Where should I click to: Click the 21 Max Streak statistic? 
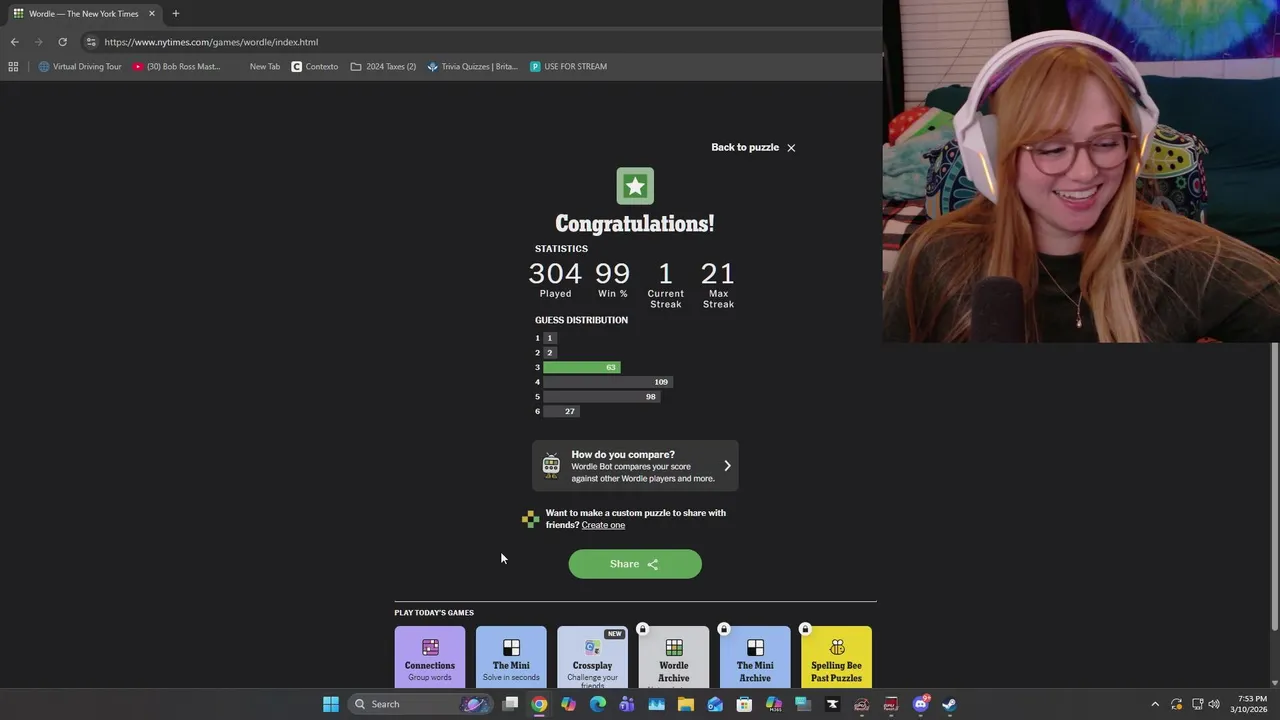click(718, 285)
